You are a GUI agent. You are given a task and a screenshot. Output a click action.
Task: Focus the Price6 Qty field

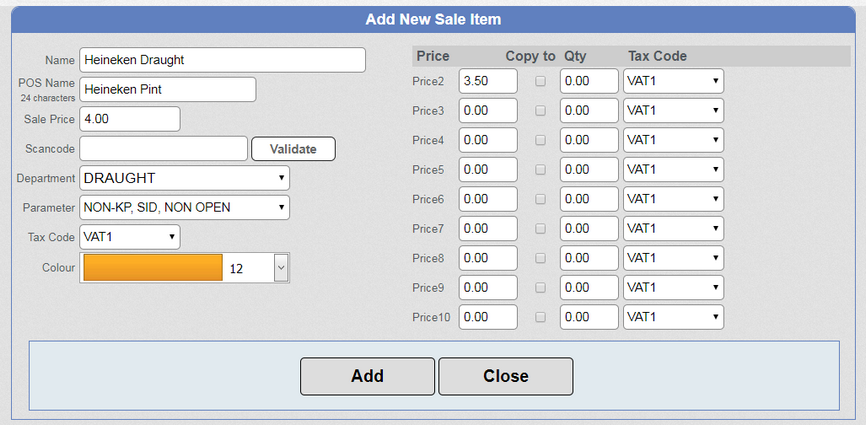coord(589,199)
